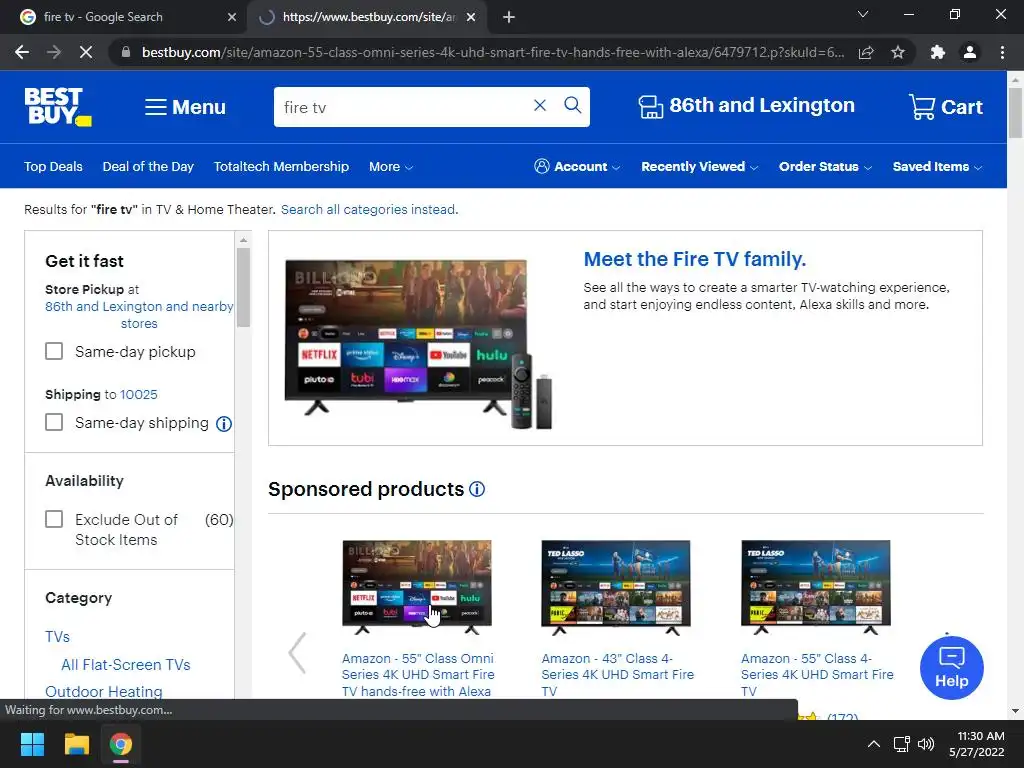The width and height of the screenshot is (1024, 768).
Task: Click the Chrome taskbar icon
Action: coord(121,744)
